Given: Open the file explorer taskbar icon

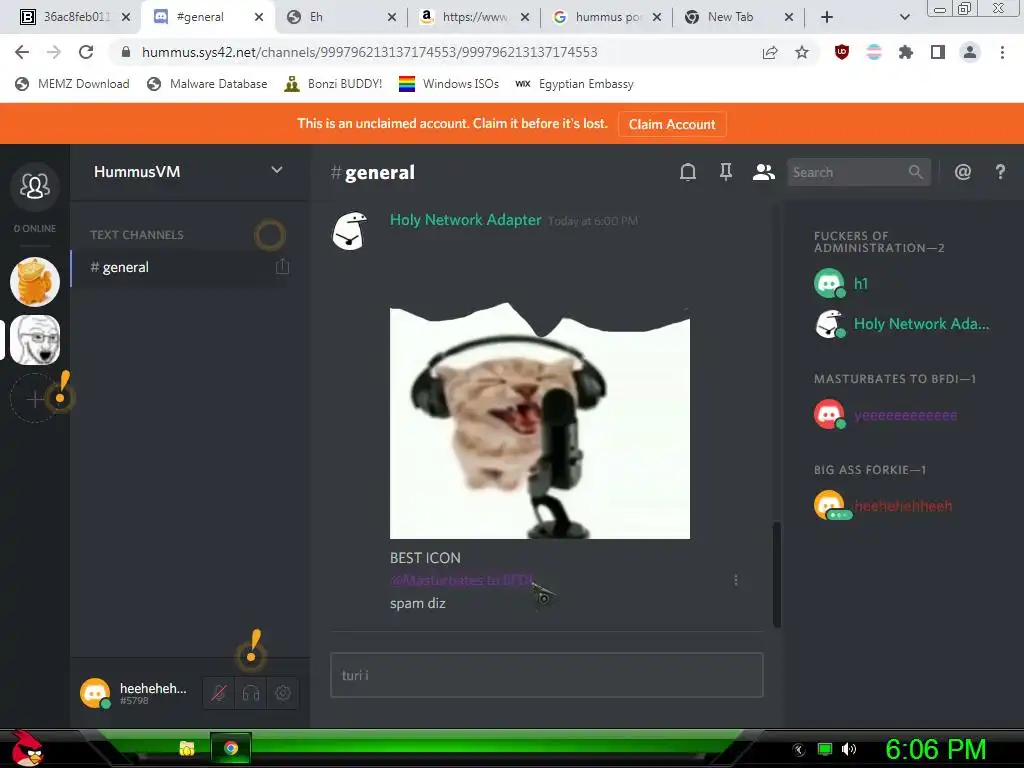Looking at the screenshot, I should pos(187,748).
